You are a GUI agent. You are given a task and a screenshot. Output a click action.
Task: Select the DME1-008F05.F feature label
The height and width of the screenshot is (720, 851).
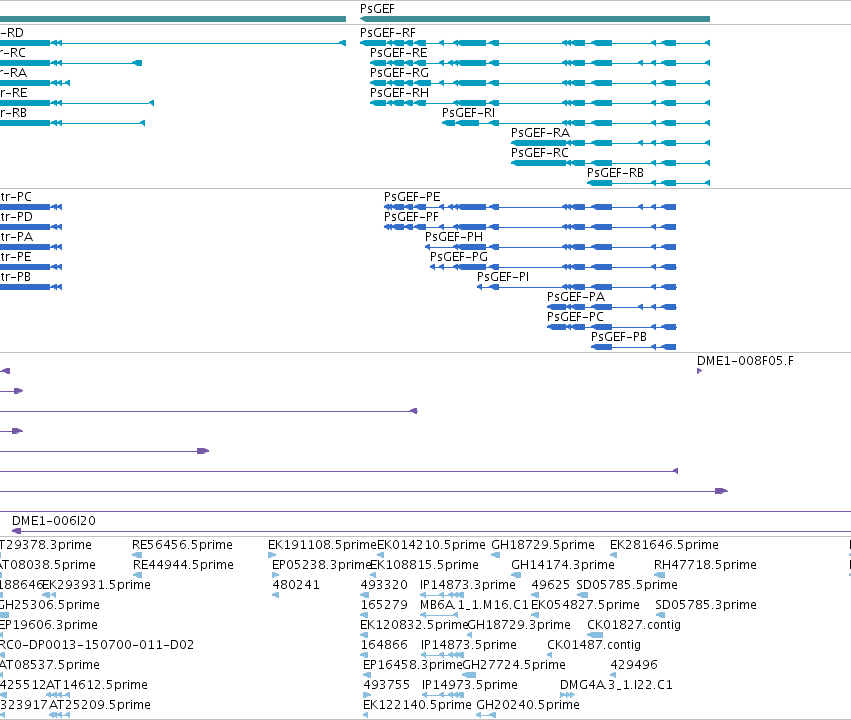point(745,361)
